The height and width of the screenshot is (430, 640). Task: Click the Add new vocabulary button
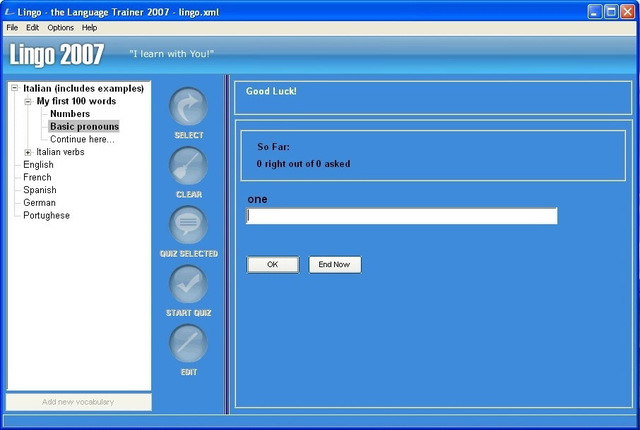(x=78, y=402)
